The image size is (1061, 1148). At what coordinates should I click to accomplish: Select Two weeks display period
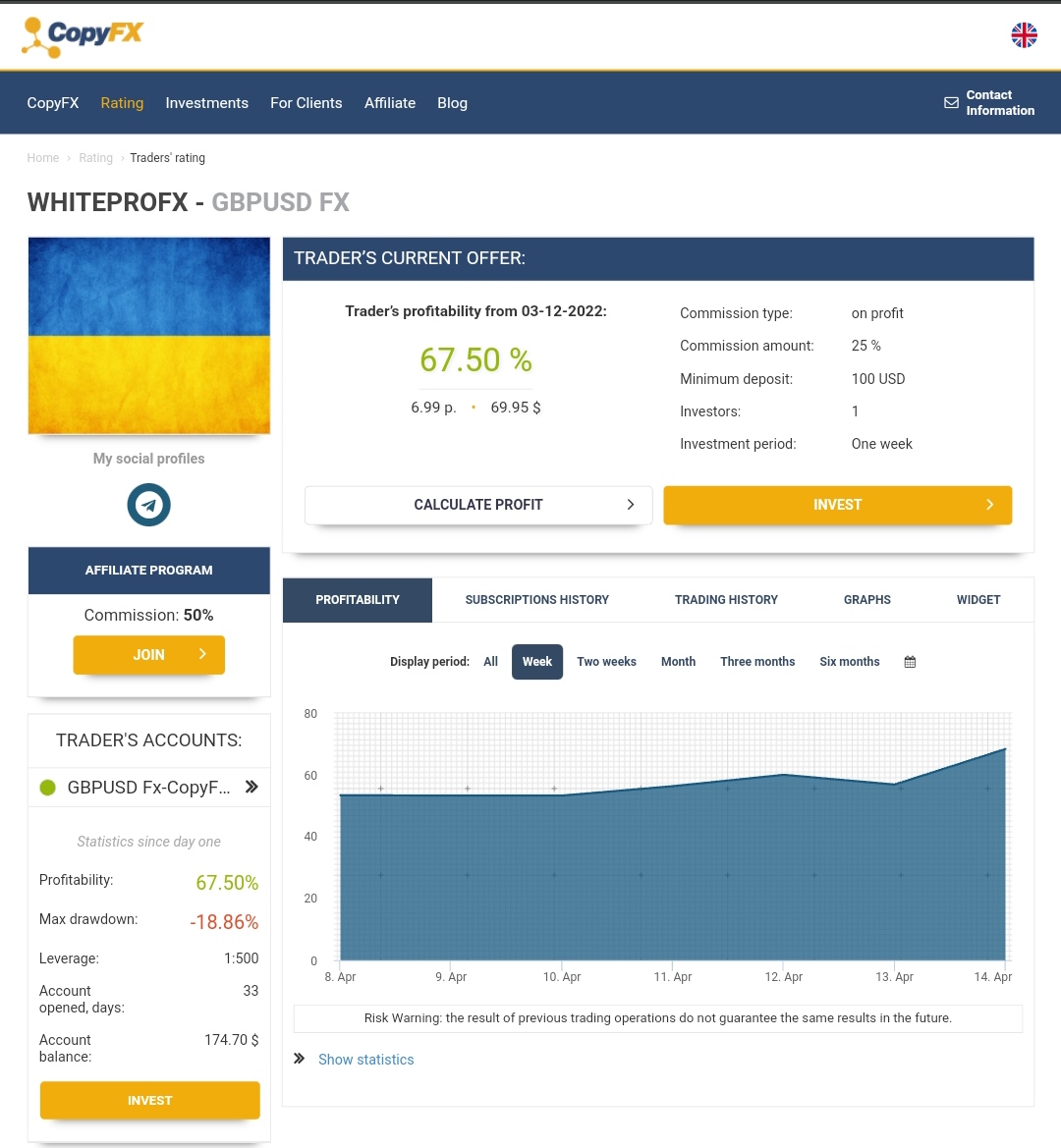606,662
